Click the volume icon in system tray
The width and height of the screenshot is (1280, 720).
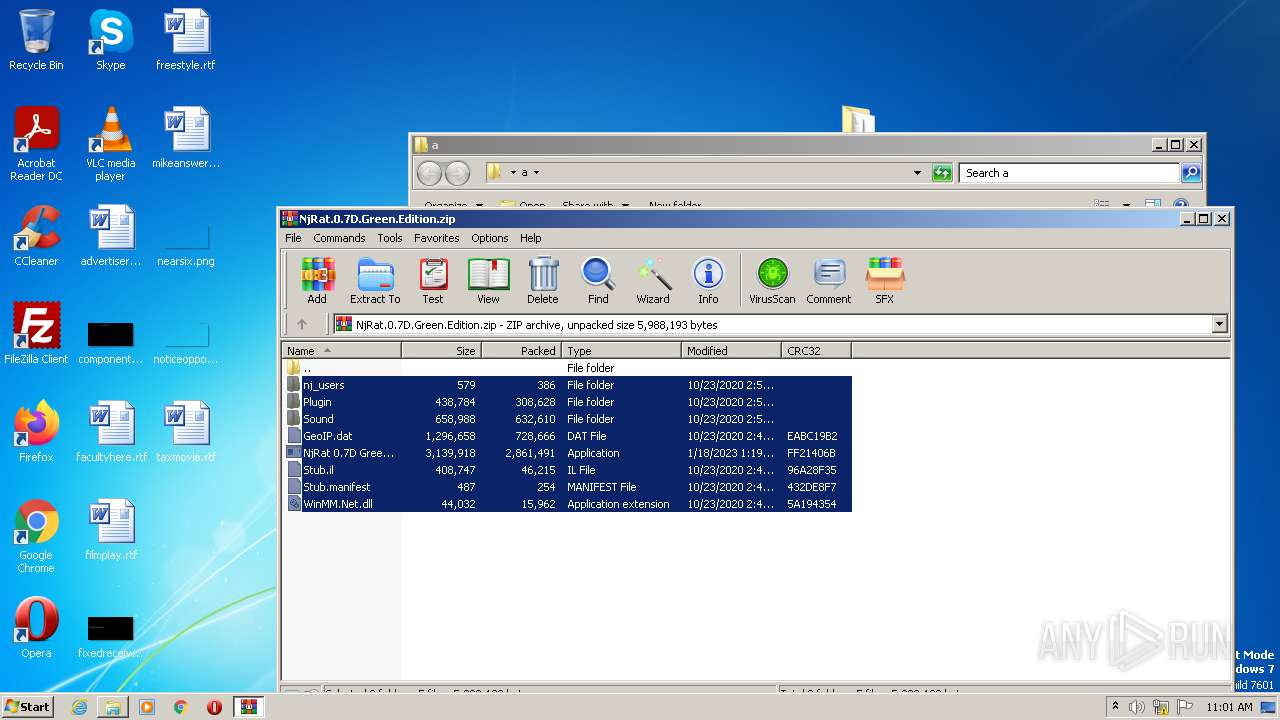coord(1137,707)
